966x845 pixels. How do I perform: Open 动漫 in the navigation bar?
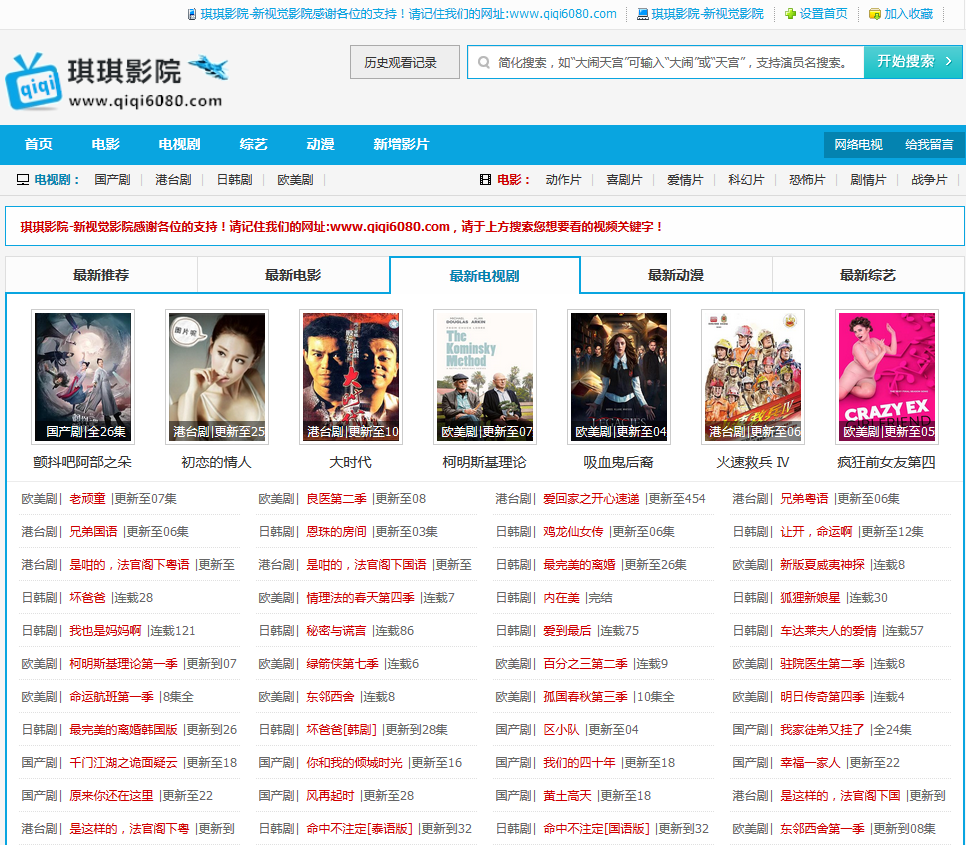coord(320,144)
